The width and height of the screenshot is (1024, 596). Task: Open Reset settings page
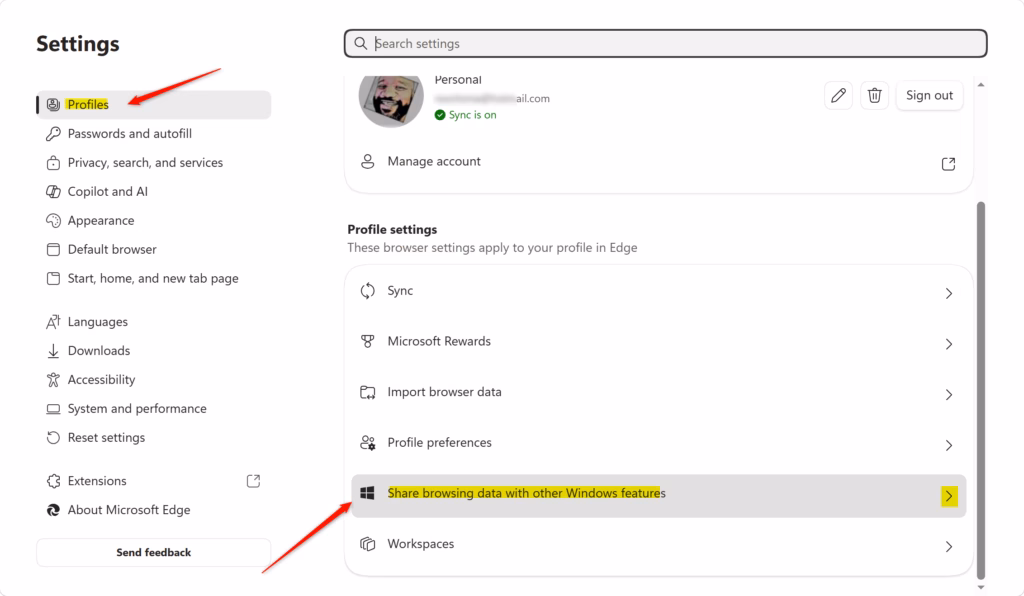click(153, 437)
